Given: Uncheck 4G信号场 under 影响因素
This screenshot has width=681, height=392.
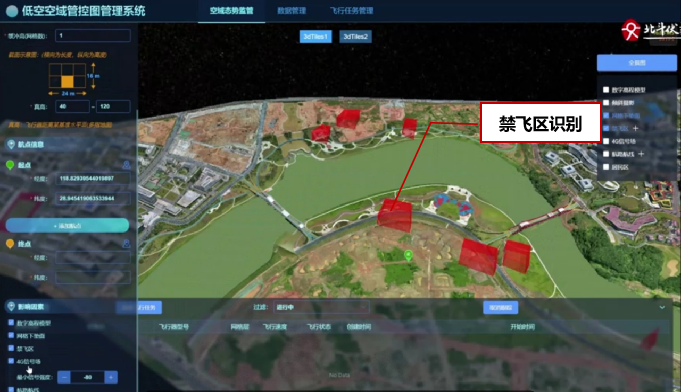Looking at the screenshot, I should [11, 361].
